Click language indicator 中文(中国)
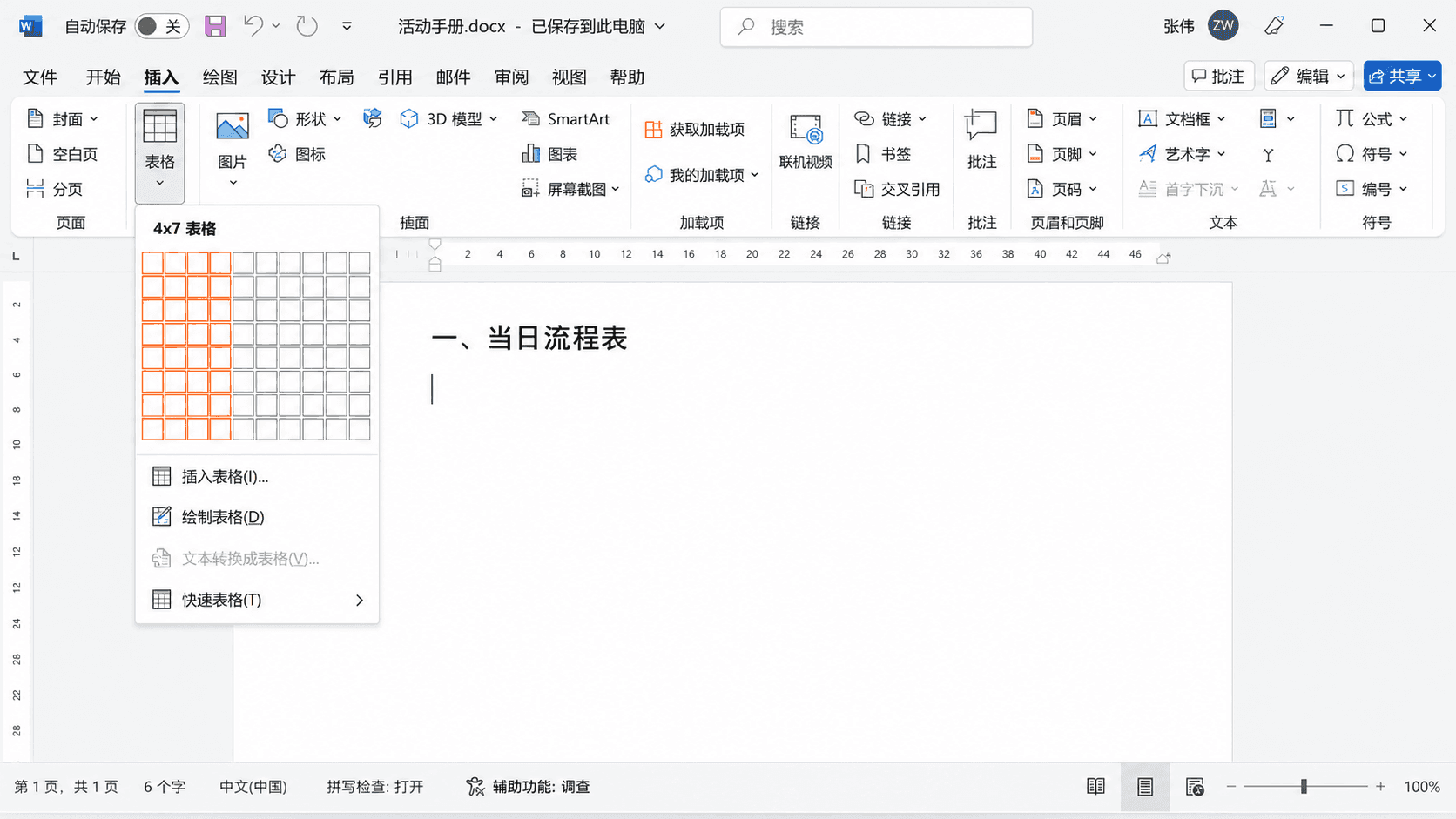 [x=253, y=787]
